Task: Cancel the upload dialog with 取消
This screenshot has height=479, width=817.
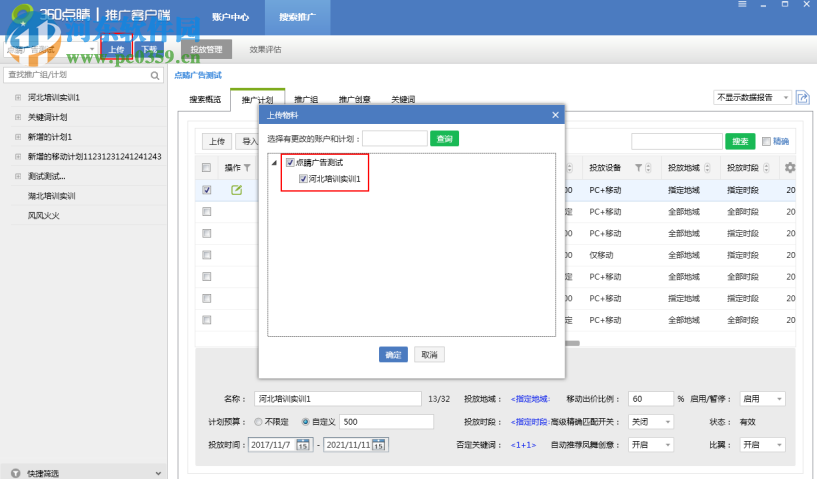Action: (x=429, y=355)
